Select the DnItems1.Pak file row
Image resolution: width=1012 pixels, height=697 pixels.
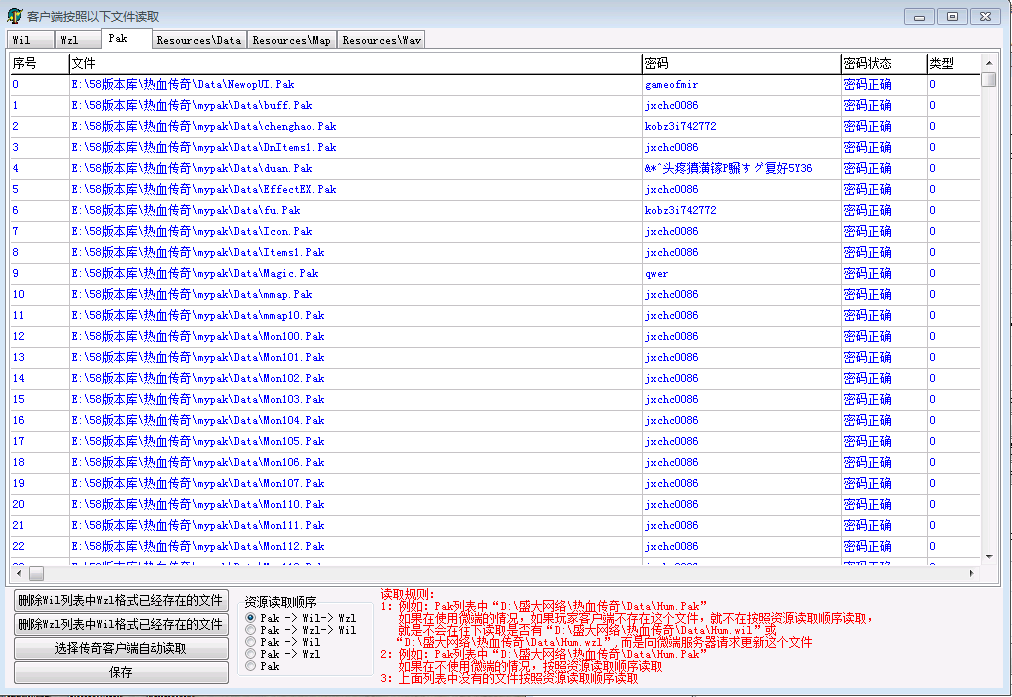[x=495, y=148]
